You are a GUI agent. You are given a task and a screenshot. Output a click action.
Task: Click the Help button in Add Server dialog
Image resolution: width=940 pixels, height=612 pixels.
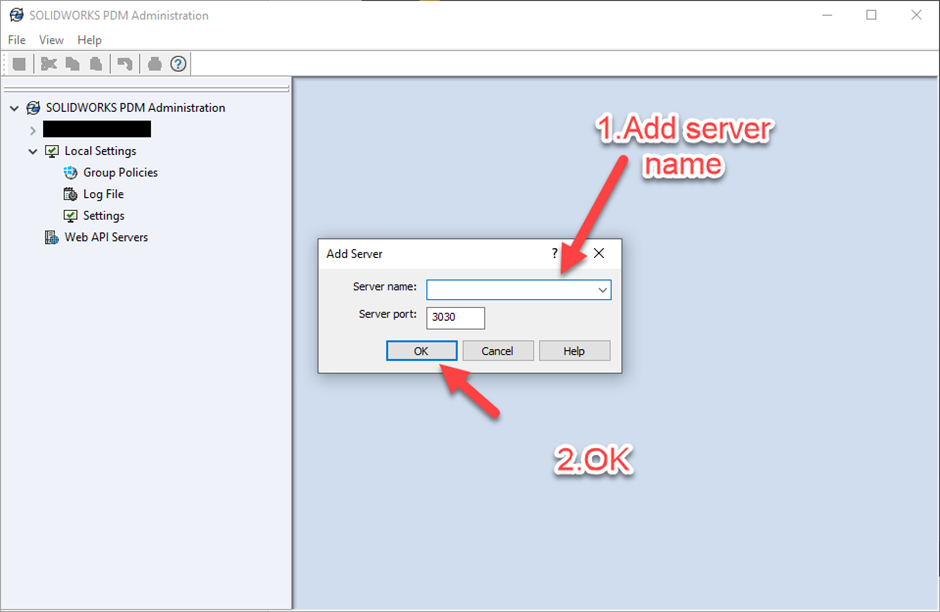(x=574, y=351)
